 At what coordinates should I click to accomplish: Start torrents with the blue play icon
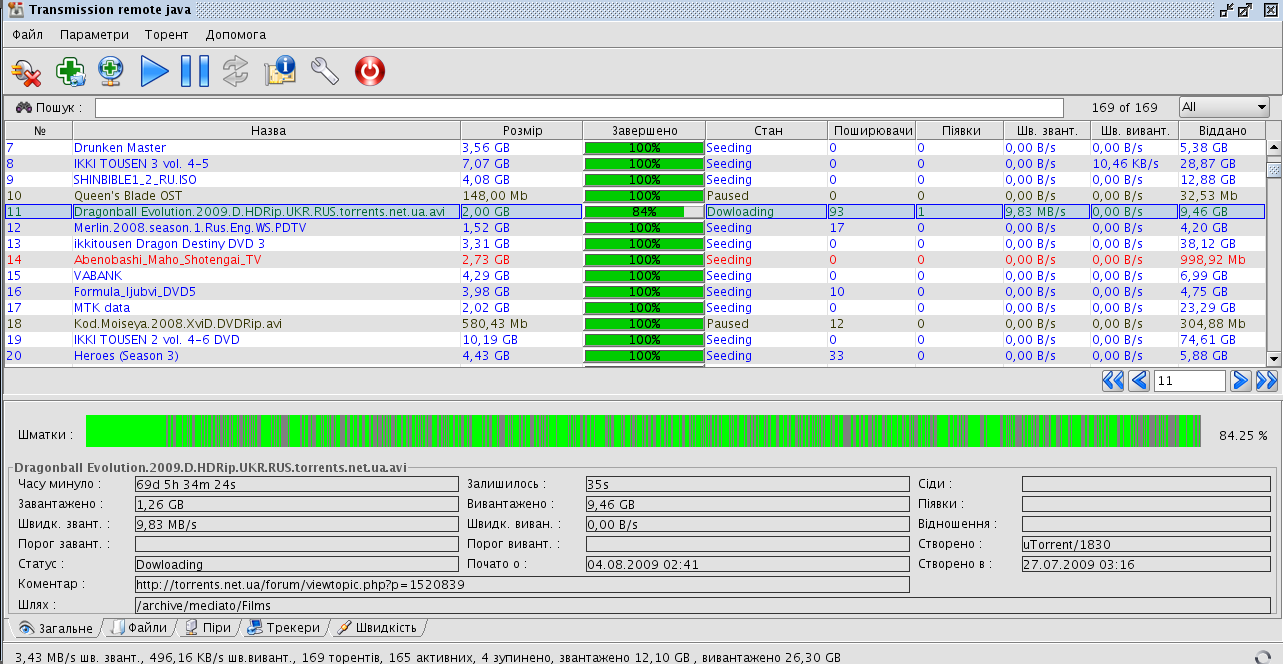154,71
